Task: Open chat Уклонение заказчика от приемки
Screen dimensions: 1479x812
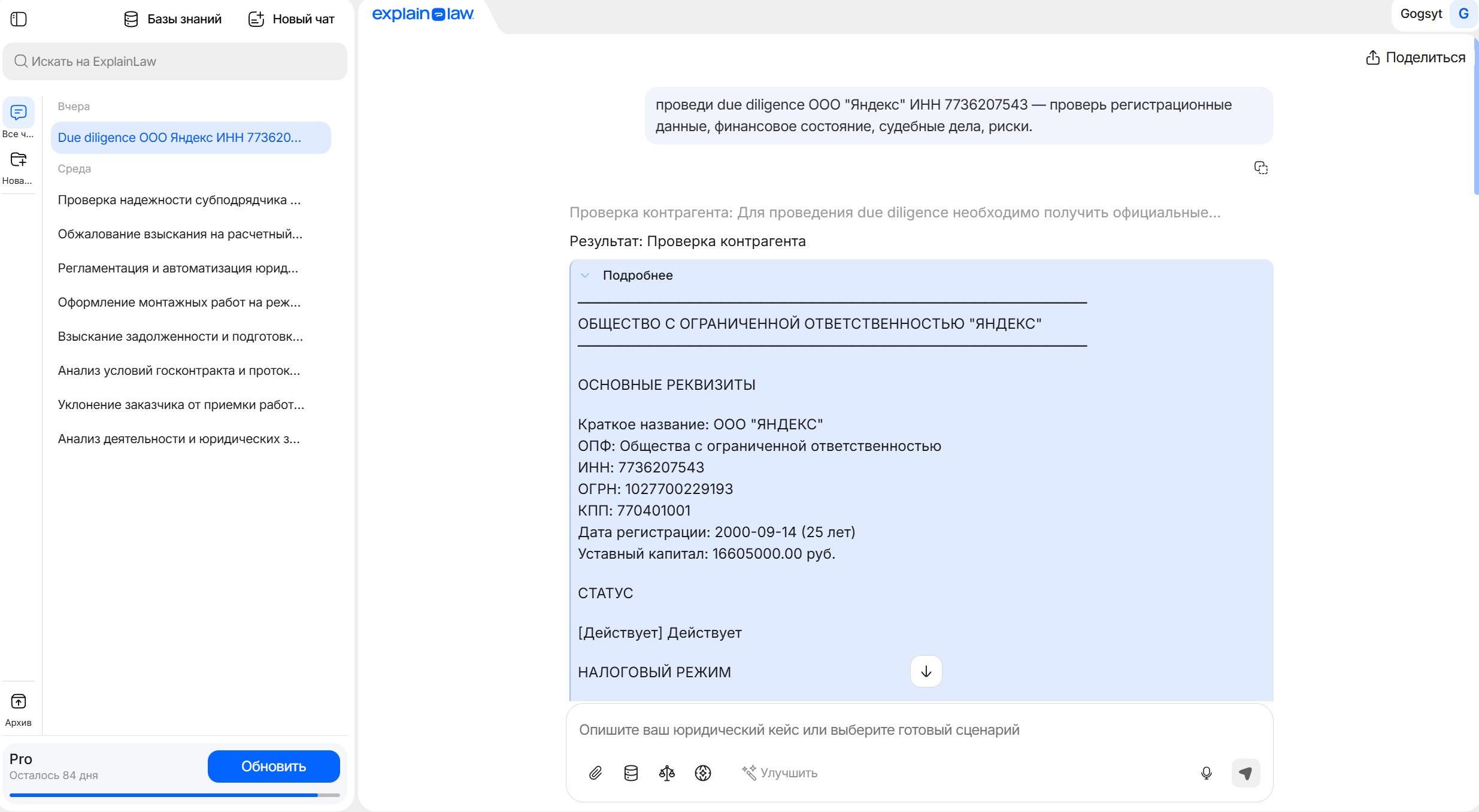Action: (x=191, y=404)
